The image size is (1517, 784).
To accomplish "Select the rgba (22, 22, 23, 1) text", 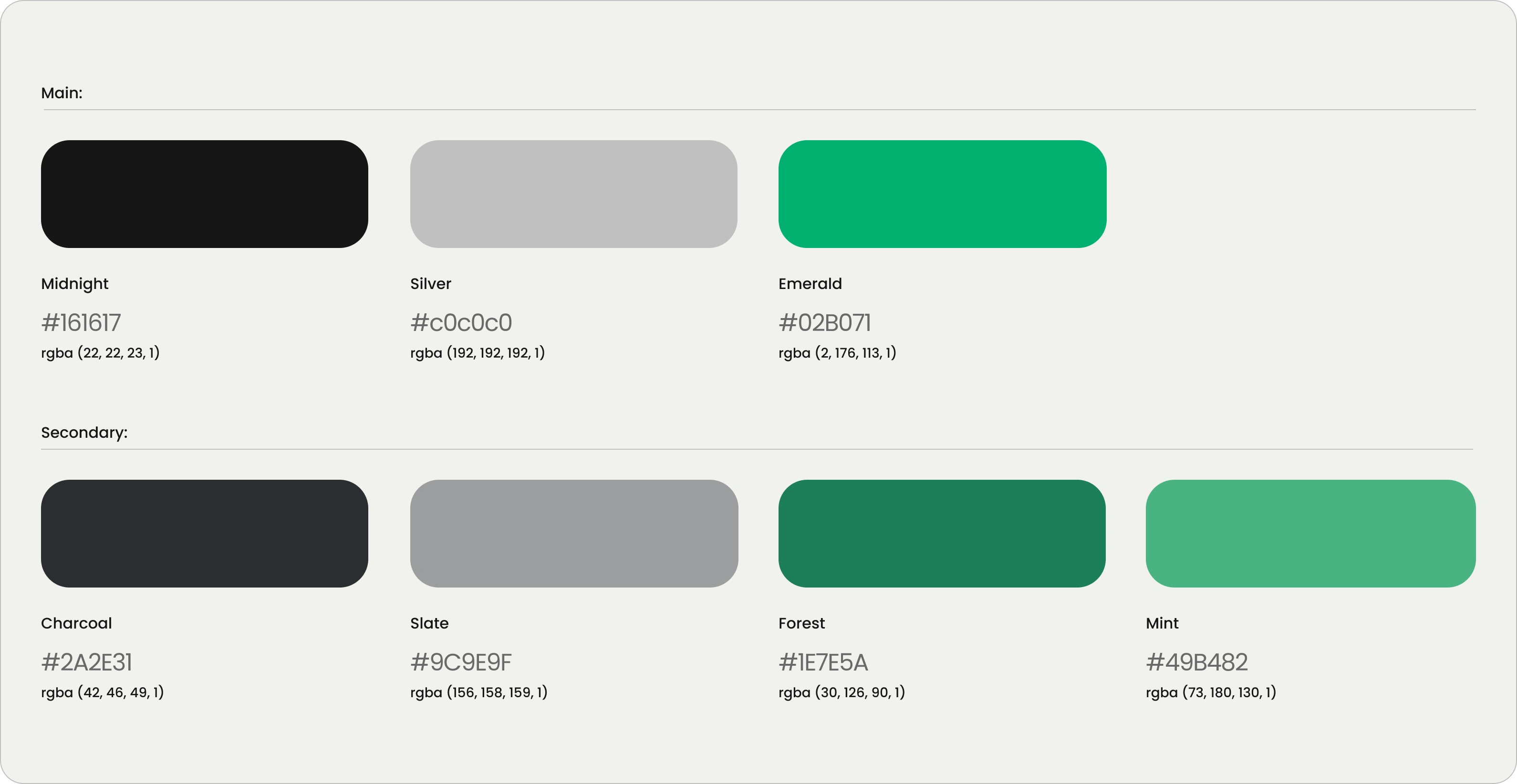I will click(100, 352).
